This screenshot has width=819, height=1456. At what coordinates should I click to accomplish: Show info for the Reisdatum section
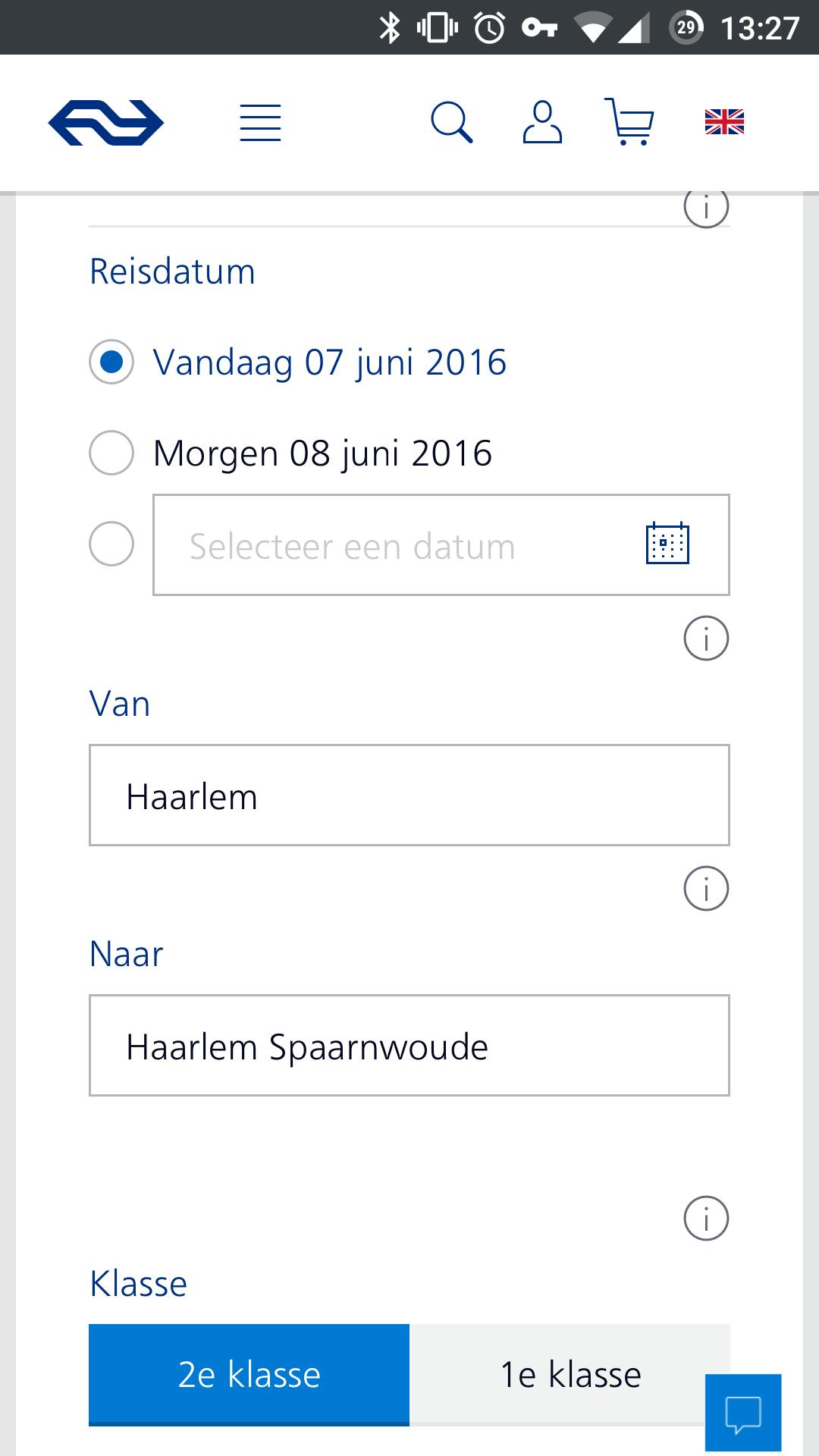point(706,639)
